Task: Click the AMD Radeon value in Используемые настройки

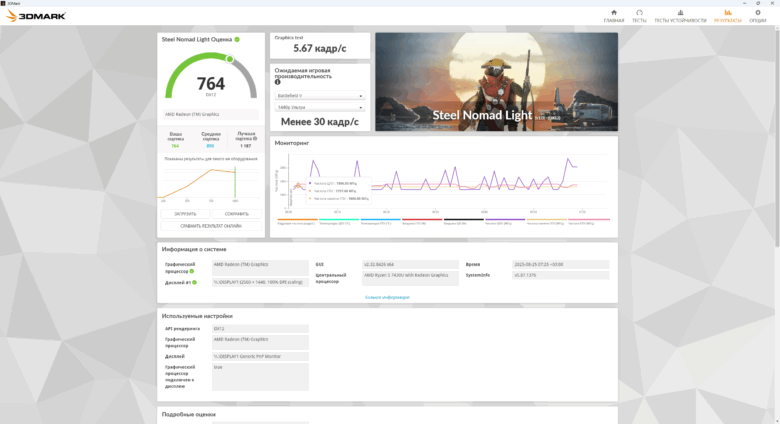Action: point(260,342)
